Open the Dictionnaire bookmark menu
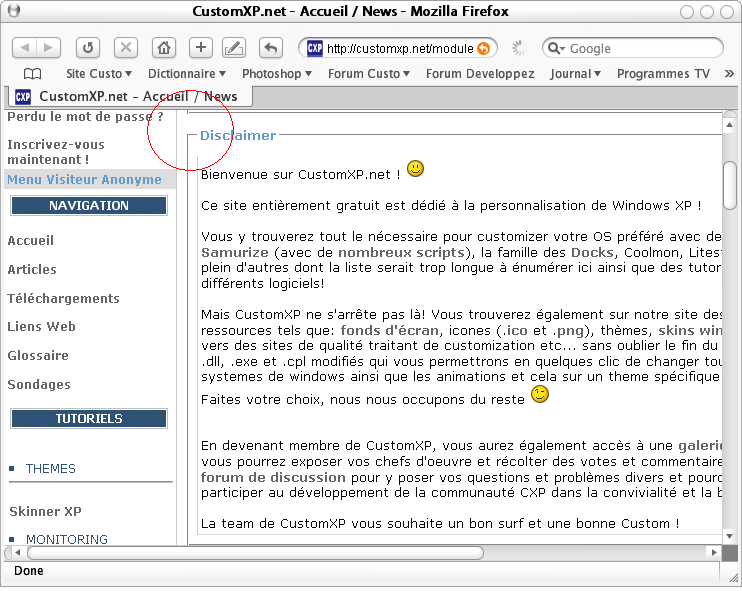742x591 pixels. [x=187, y=74]
